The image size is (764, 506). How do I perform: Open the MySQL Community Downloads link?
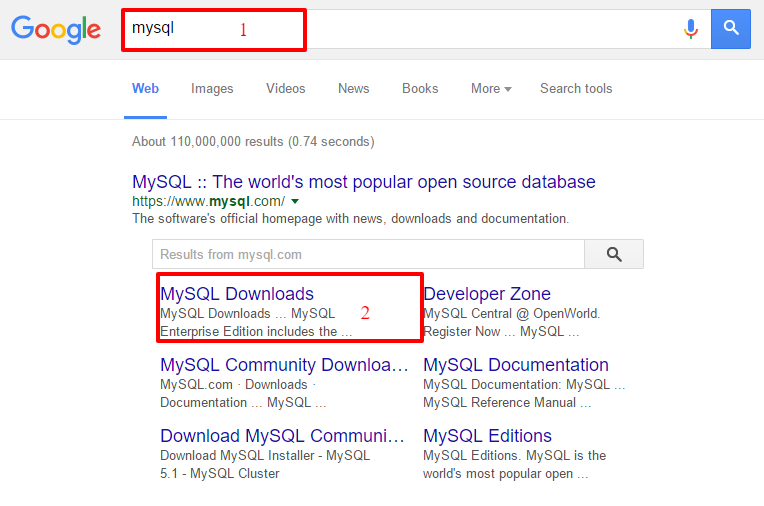tap(284, 365)
